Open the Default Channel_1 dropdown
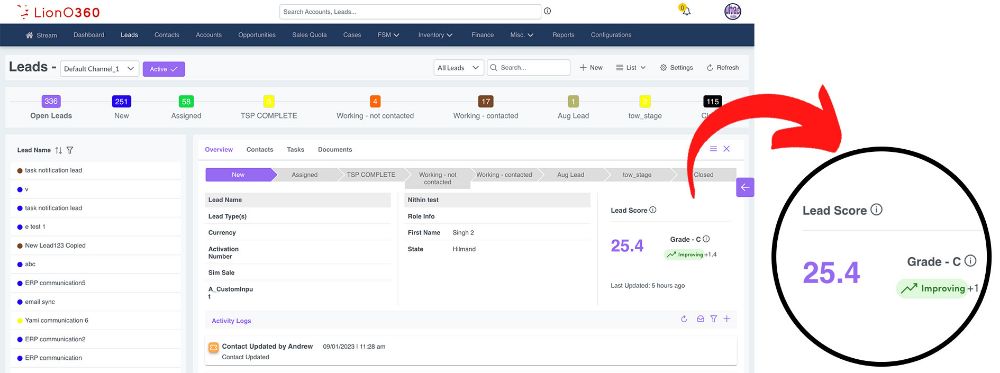Image resolution: width=1000 pixels, height=373 pixels. [x=99, y=69]
